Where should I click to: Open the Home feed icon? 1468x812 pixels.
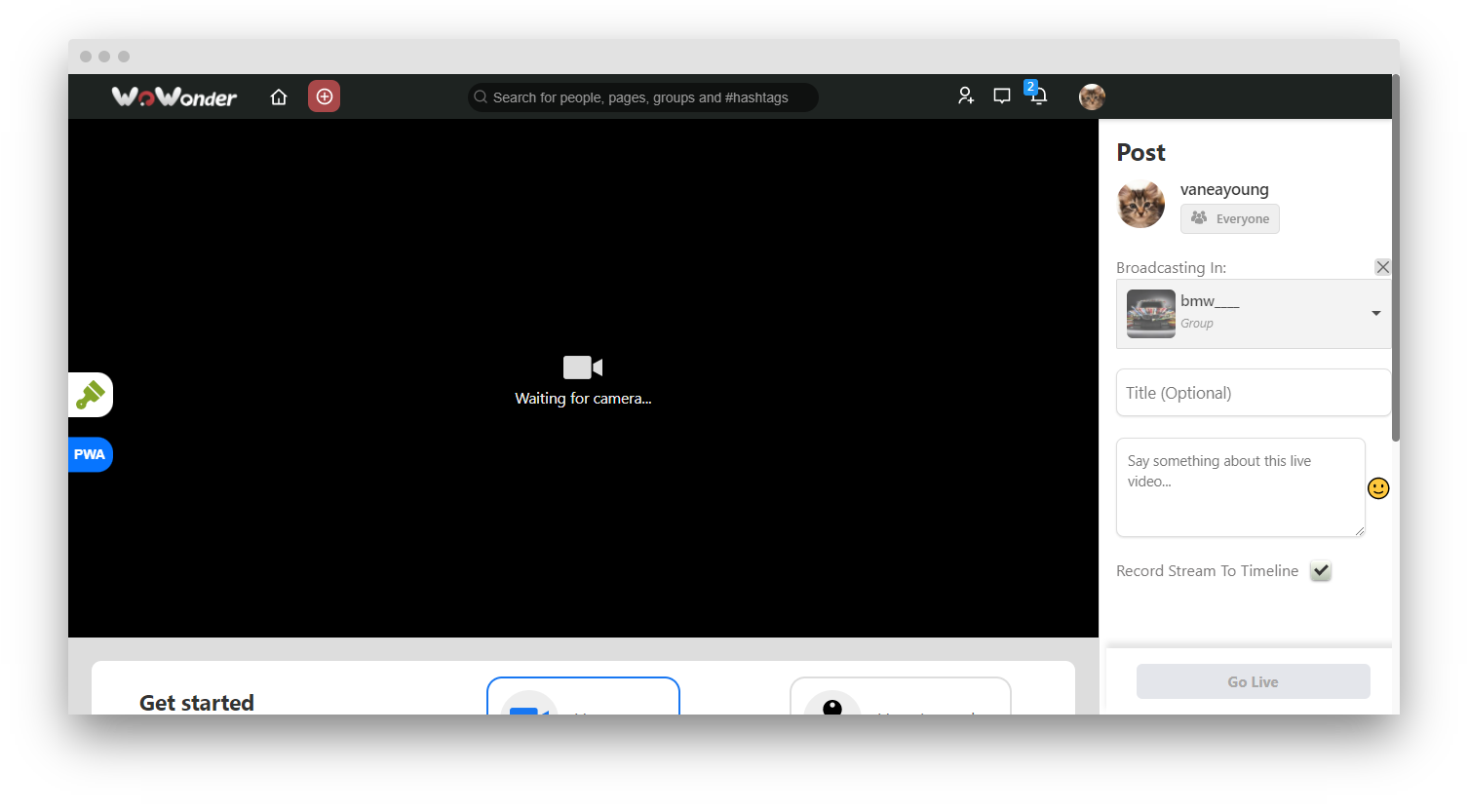coord(279,96)
